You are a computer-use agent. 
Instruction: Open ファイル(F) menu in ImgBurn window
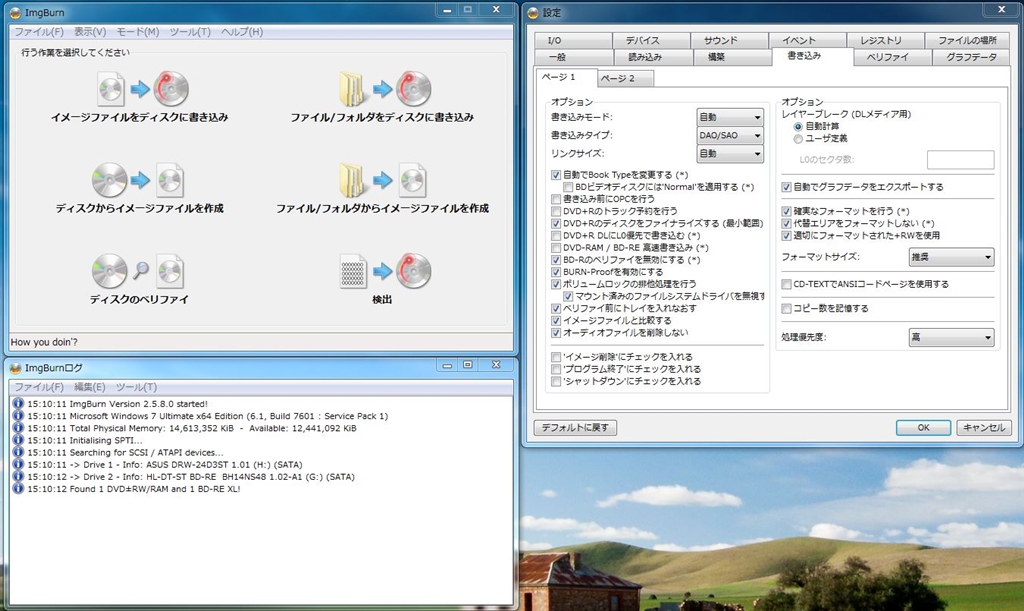click(x=39, y=31)
